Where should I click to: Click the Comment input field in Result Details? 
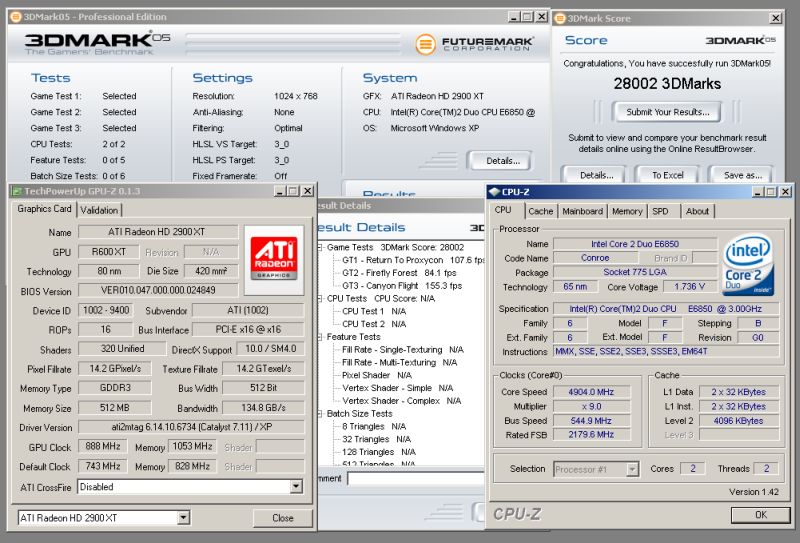pos(416,479)
